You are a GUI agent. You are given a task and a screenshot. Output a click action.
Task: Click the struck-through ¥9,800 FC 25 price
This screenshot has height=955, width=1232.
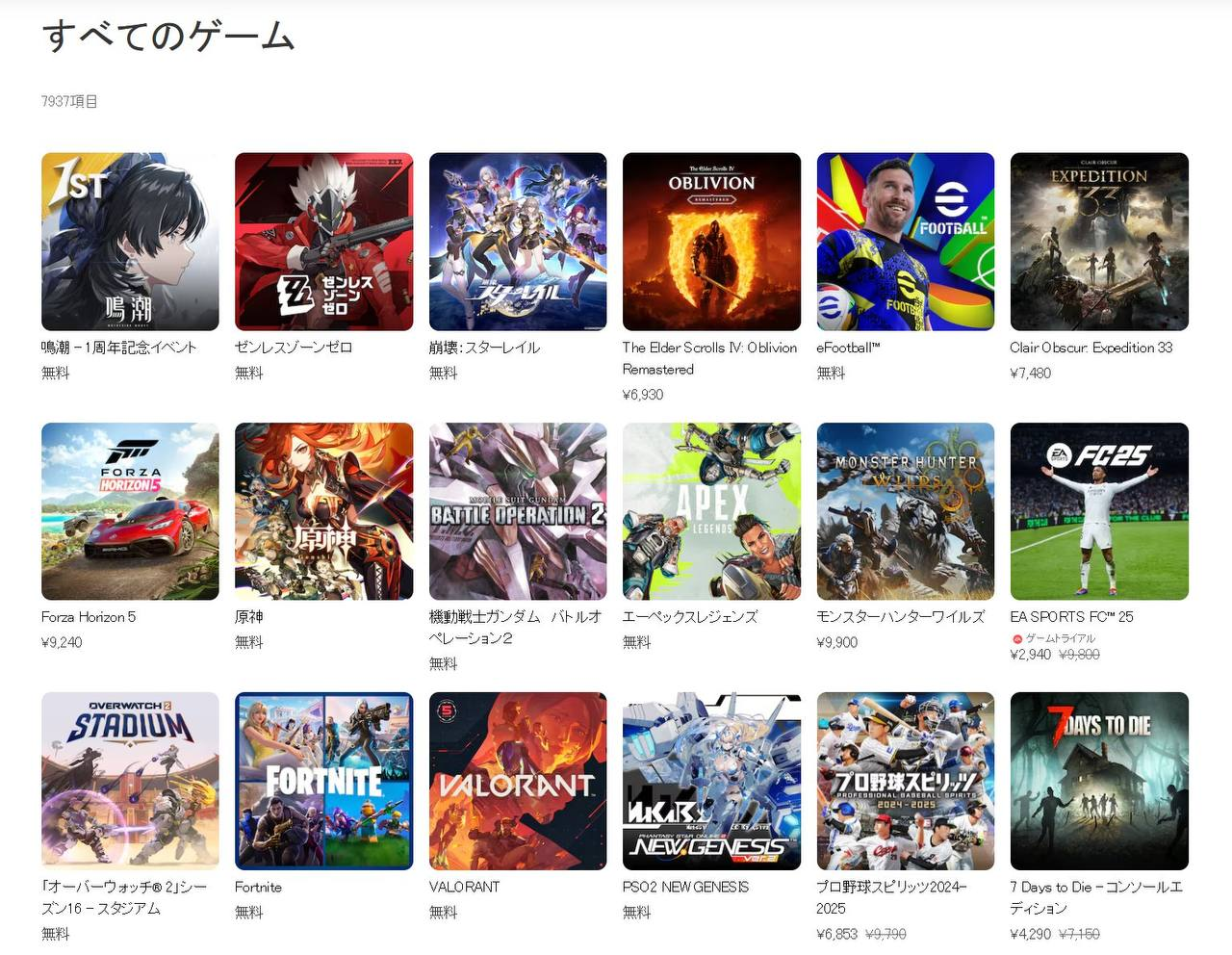[1079, 655]
